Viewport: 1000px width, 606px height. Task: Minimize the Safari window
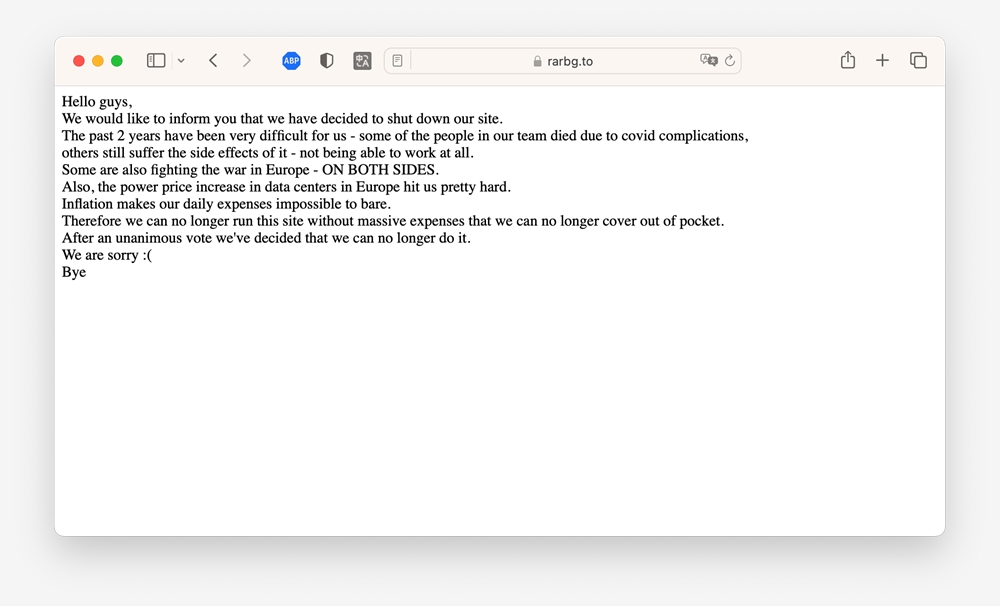tap(98, 61)
